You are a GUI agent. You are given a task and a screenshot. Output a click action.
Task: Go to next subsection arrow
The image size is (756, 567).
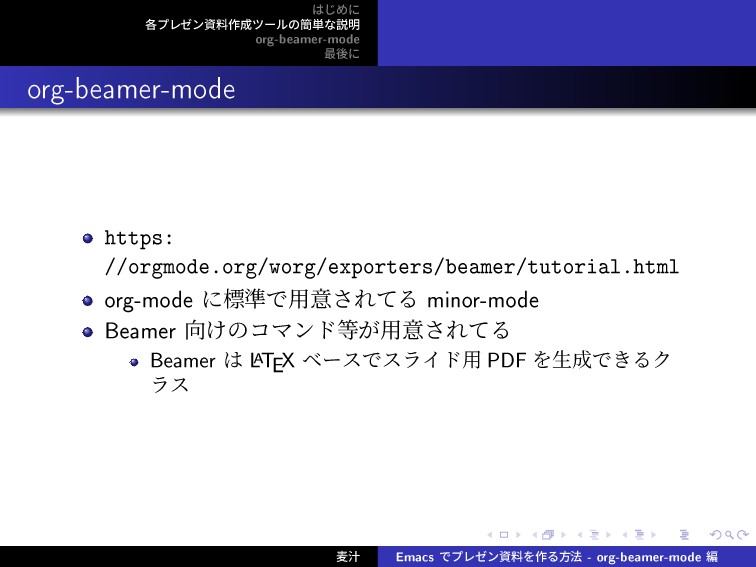coord(608,535)
